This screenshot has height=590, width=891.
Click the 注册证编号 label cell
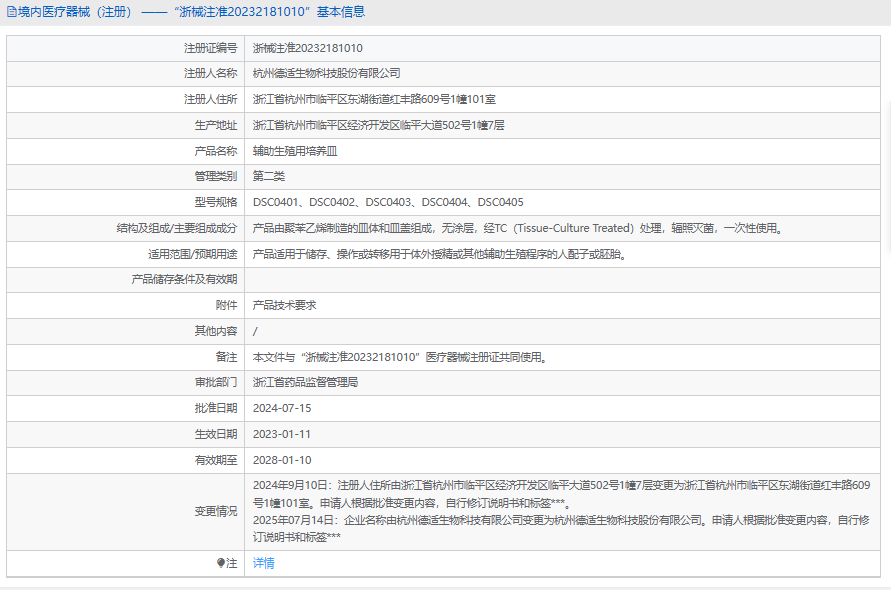click(x=210, y=48)
